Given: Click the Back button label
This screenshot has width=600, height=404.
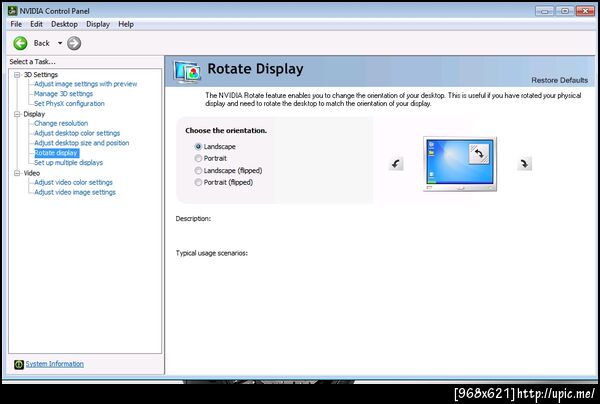Looking at the screenshot, I should [41, 43].
